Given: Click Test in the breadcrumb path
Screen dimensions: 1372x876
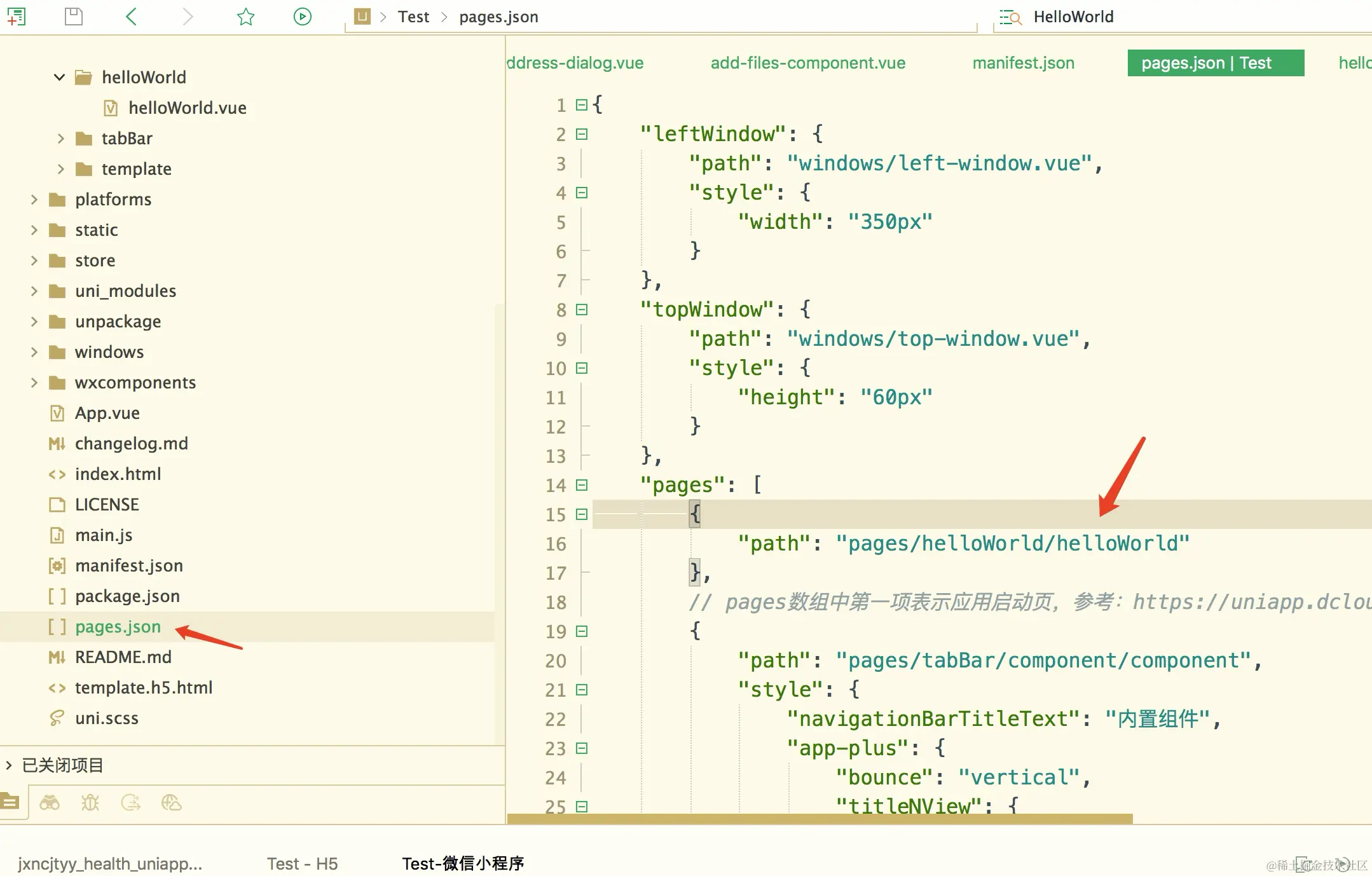Looking at the screenshot, I should pyautogui.click(x=413, y=17).
